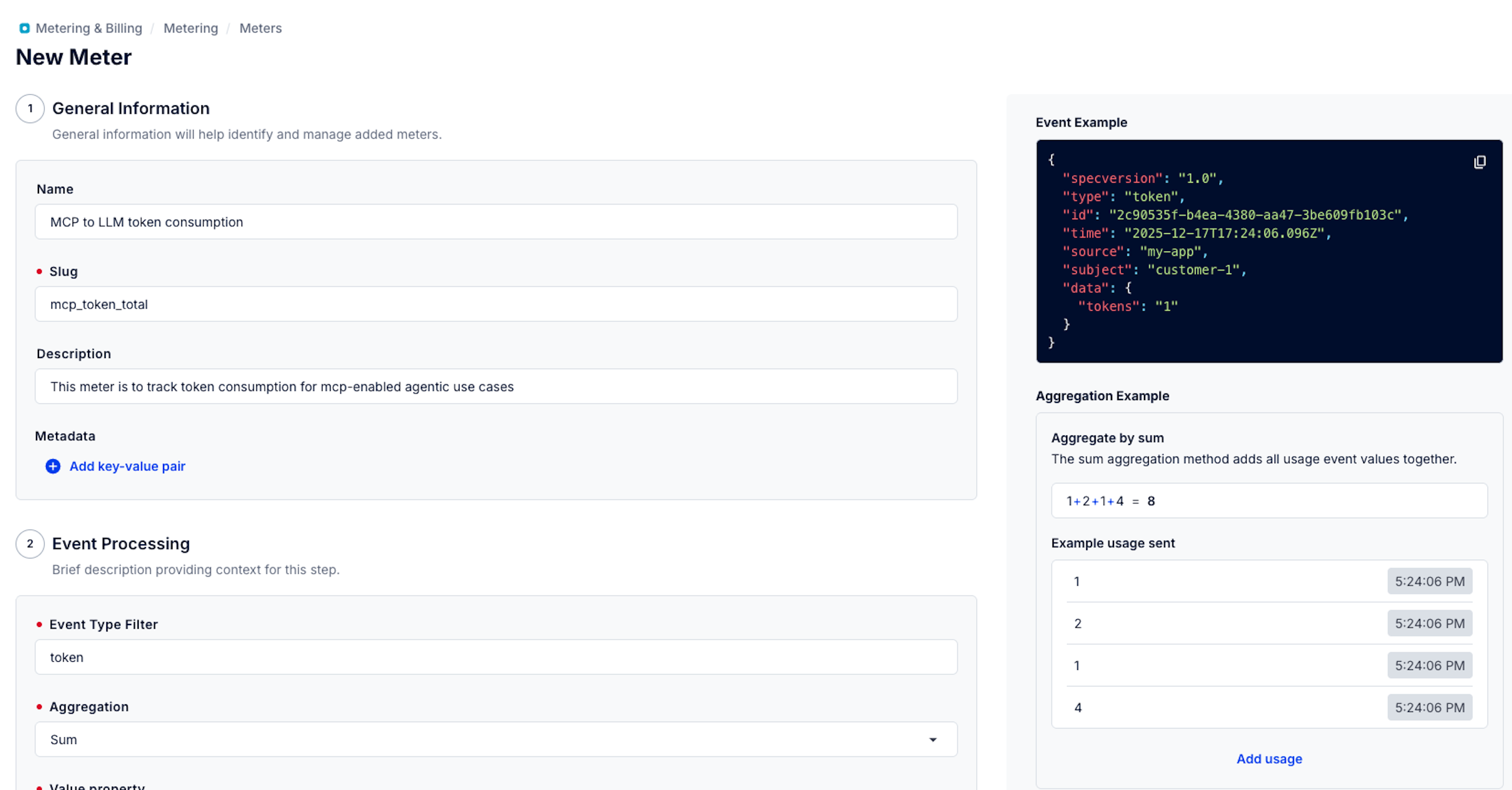Click Add key-value pair link
This screenshot has height=790, width=1512.
(x=127, y=466)
